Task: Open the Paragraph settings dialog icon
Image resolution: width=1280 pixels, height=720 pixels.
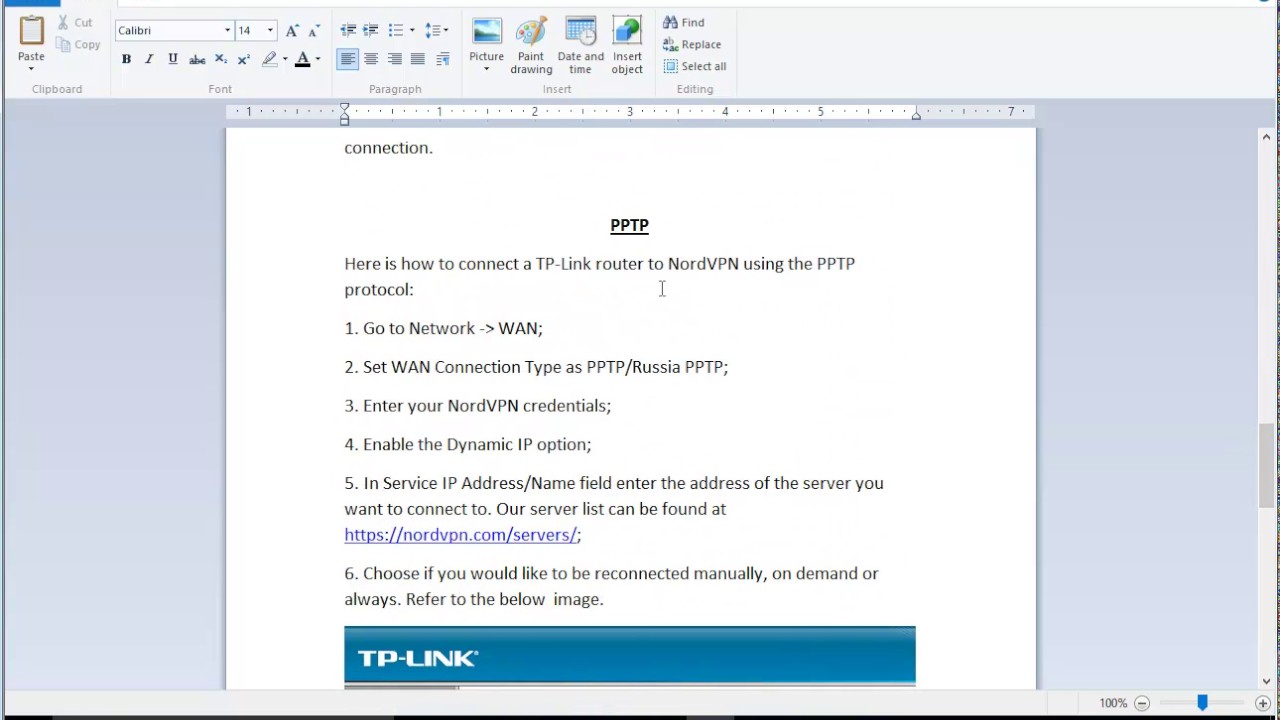Action: pos(443,59)
